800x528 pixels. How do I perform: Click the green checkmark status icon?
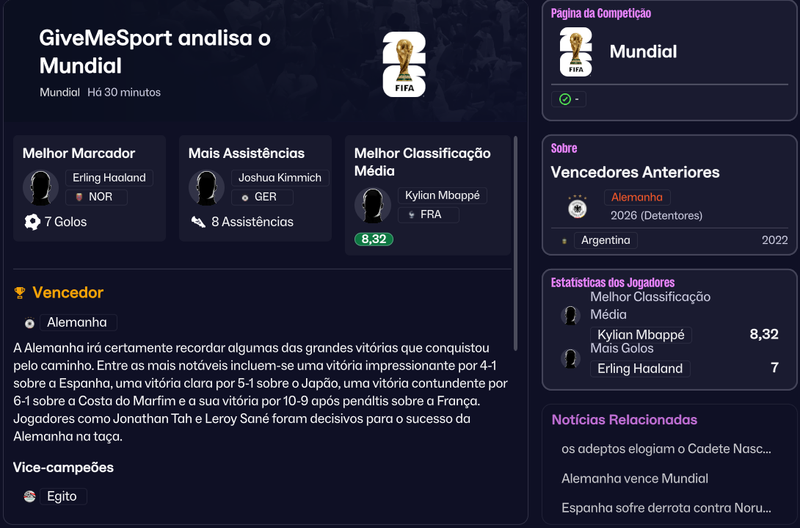(x=565, y=99)
